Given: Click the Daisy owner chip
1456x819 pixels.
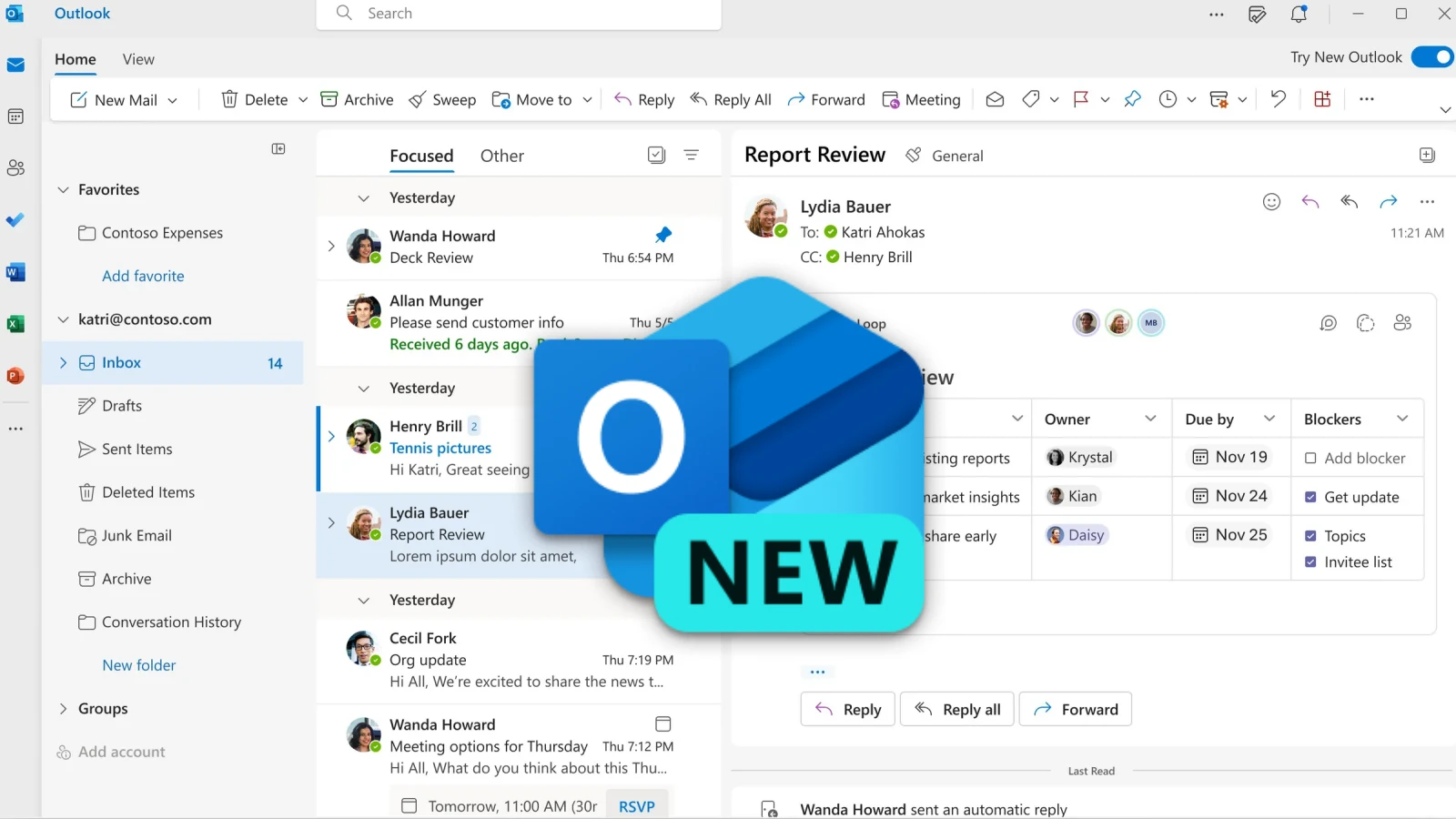Looking at the screenshot, I should click(1076, 535).
